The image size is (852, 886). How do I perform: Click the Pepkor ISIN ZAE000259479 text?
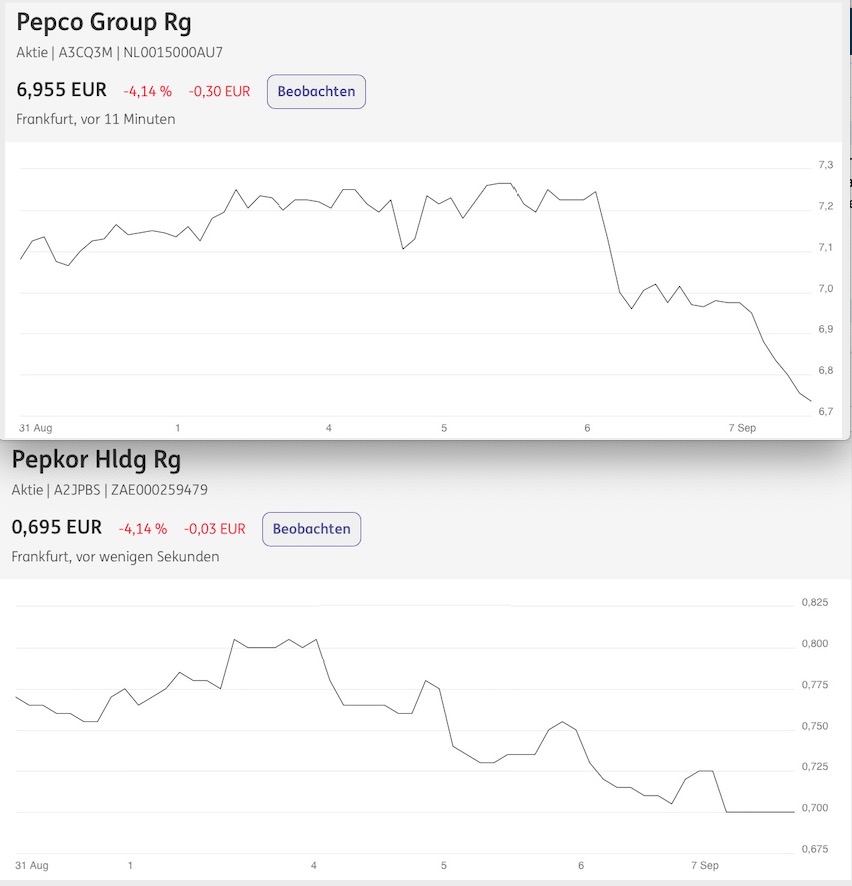tap(162, 489)
